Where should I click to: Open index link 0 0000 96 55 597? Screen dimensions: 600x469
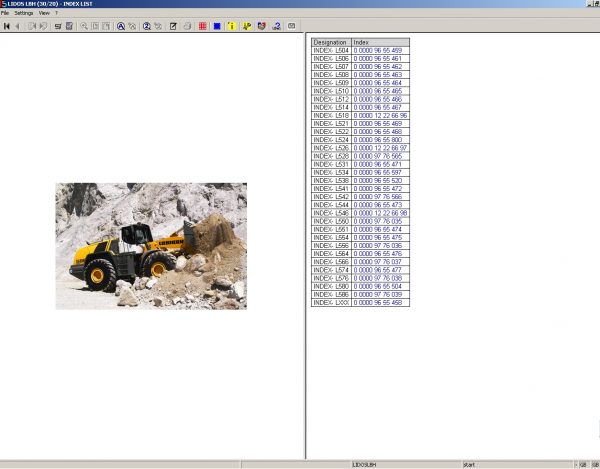point(377,173)
